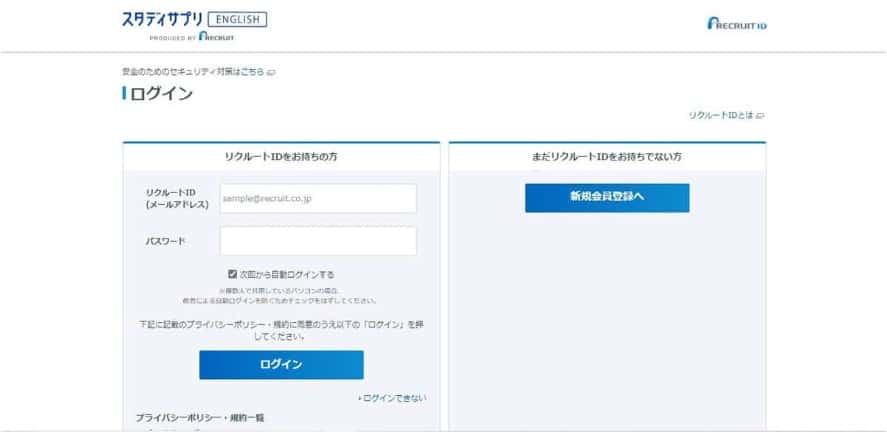Click the blue bar beside ログイン heading
The width and height of the screenshot is (887, 443).
(x=125, y=94)
